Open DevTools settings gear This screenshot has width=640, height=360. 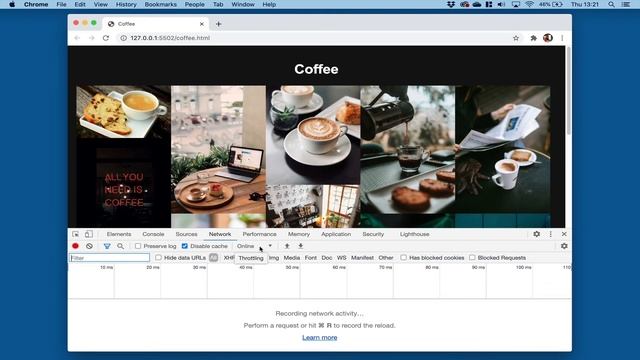(537, 234)
